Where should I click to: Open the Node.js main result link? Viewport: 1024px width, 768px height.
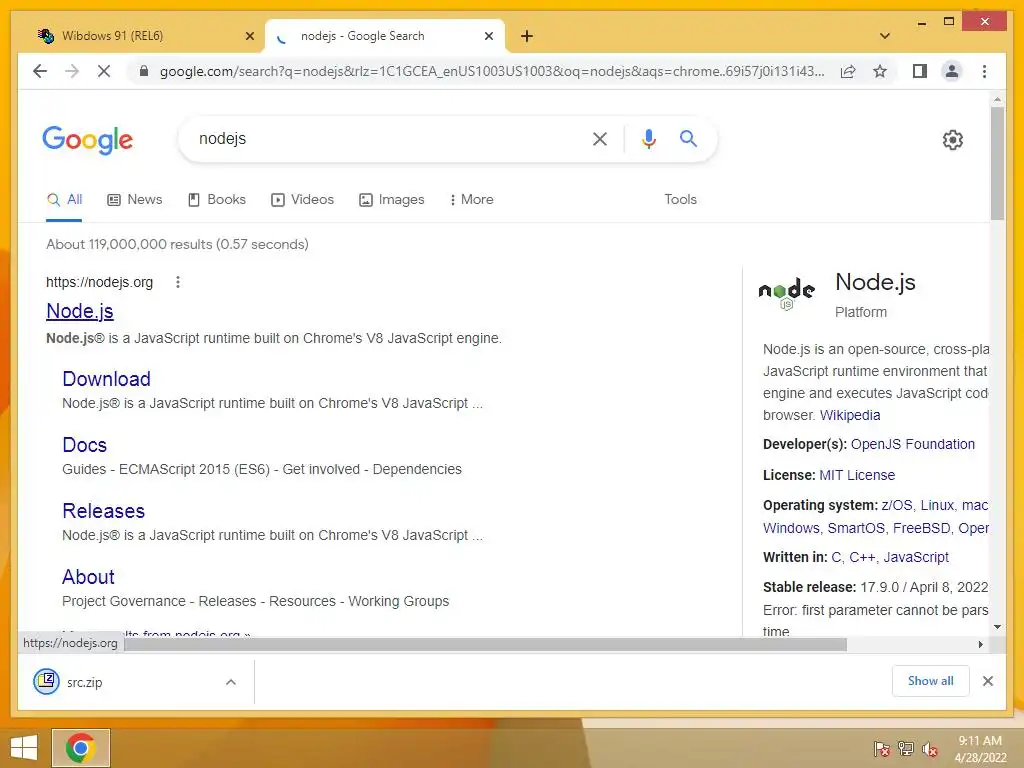[x=80, y=312]
